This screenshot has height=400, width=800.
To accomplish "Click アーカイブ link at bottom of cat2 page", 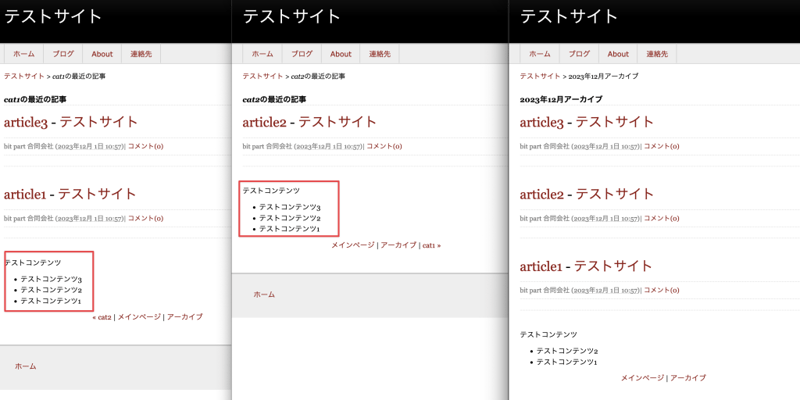I will [398, 245].
